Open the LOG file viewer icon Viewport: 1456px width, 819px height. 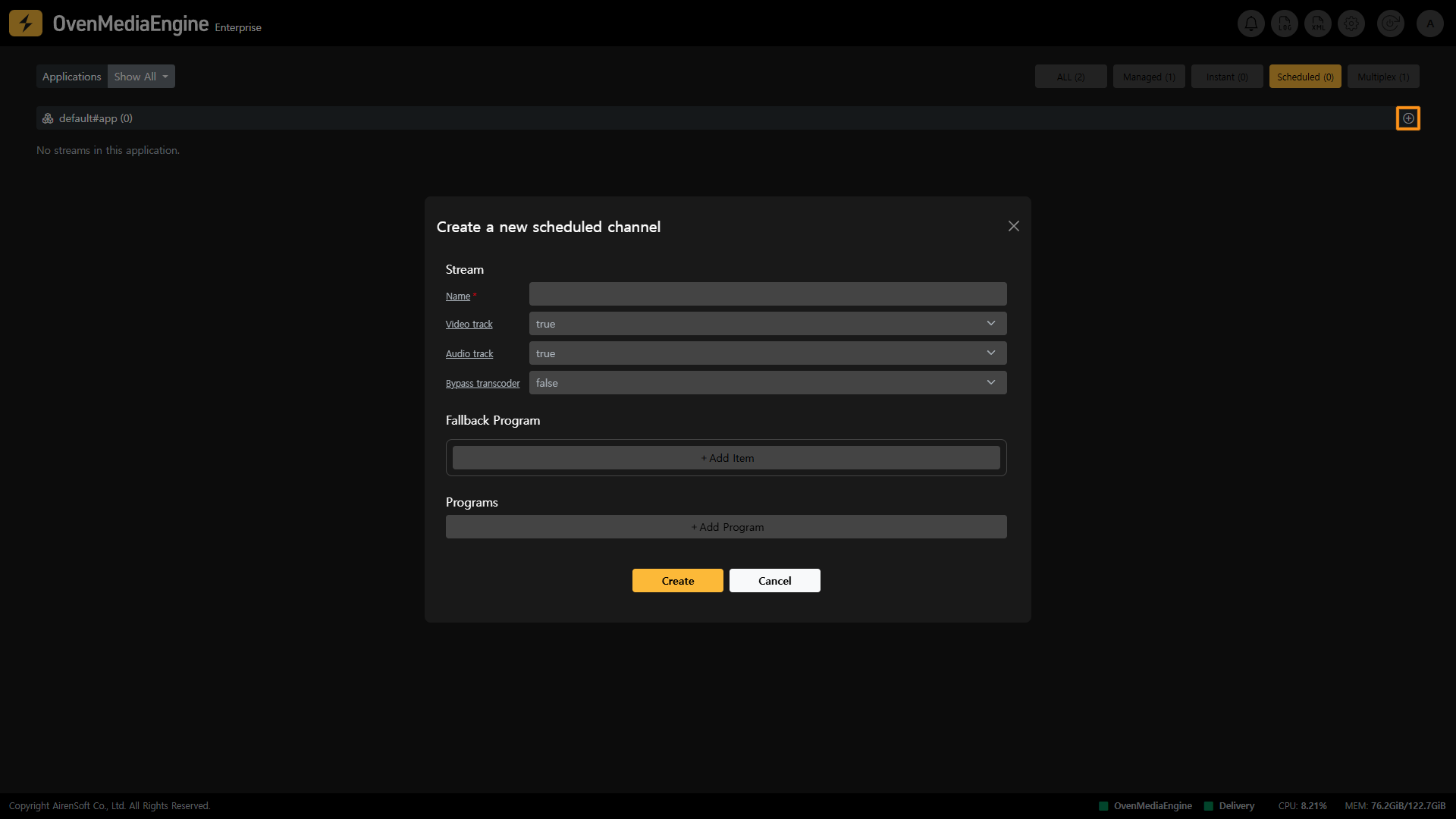pyautogui.click(x=1285, y=24)
